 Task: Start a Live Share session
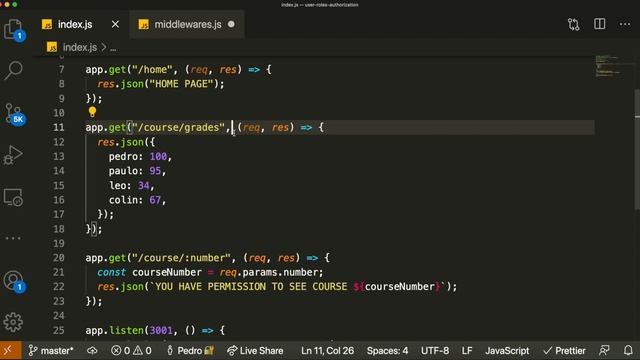tap(255, 351)
